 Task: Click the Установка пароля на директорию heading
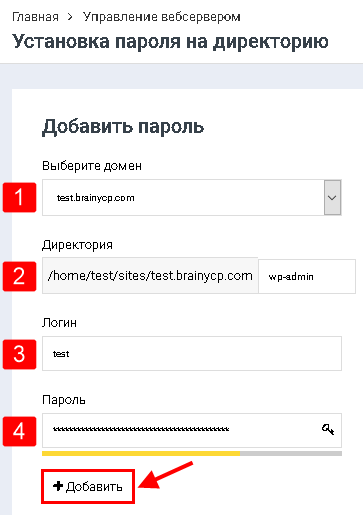tap(170, 42)
